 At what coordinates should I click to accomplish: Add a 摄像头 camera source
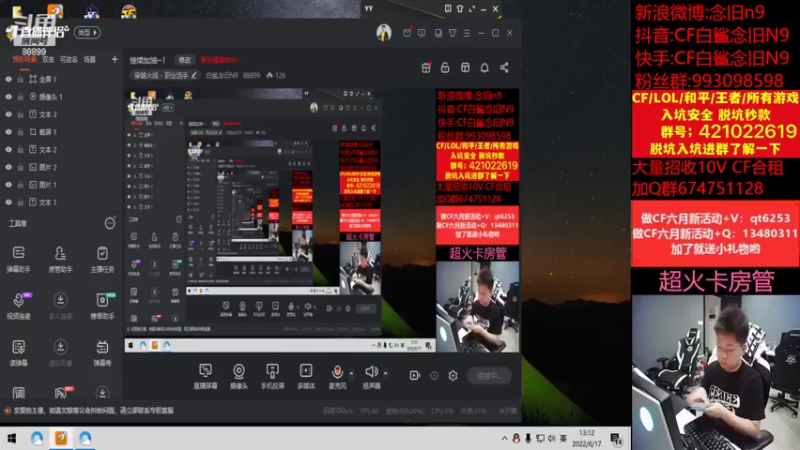[239, 377]
